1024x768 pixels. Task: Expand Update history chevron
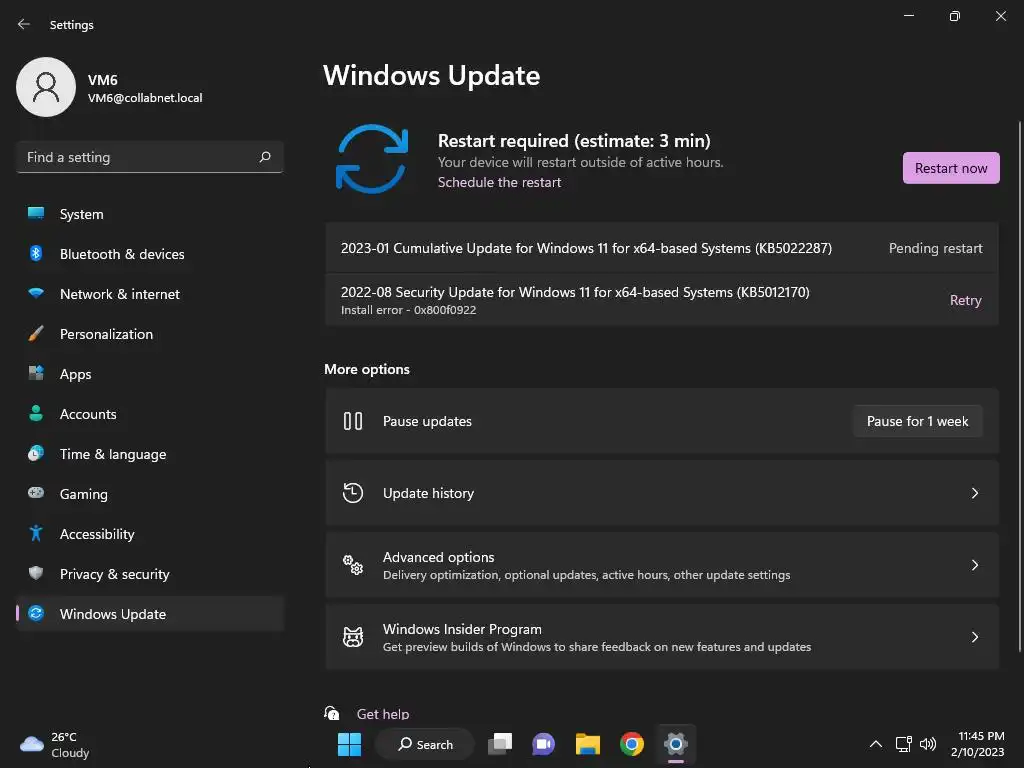(x=974, y=493)
